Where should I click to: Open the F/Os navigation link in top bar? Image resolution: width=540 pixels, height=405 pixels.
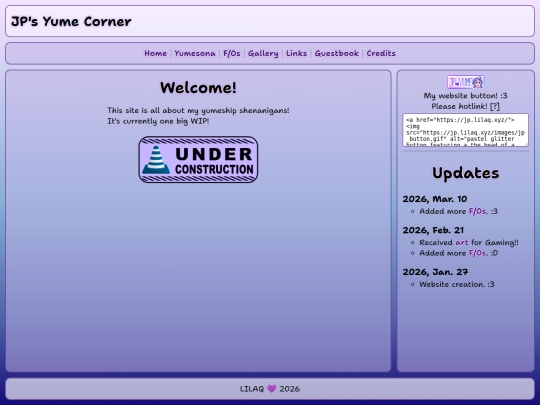[232, 53]
